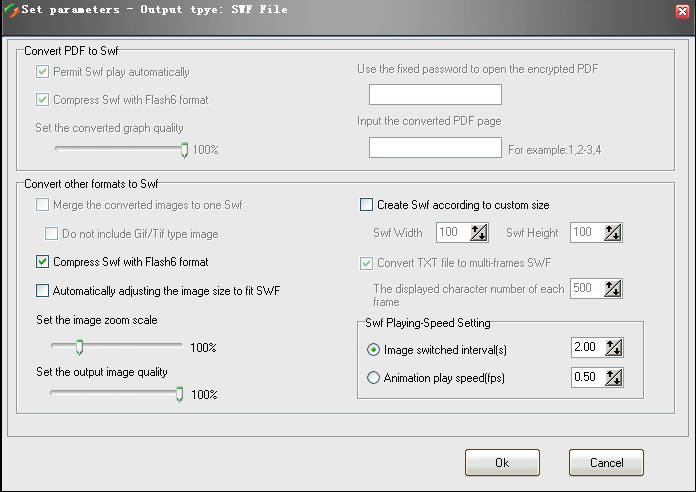
Task: Click the spinner beside Swf Width
Action: (x=479, y=233)
